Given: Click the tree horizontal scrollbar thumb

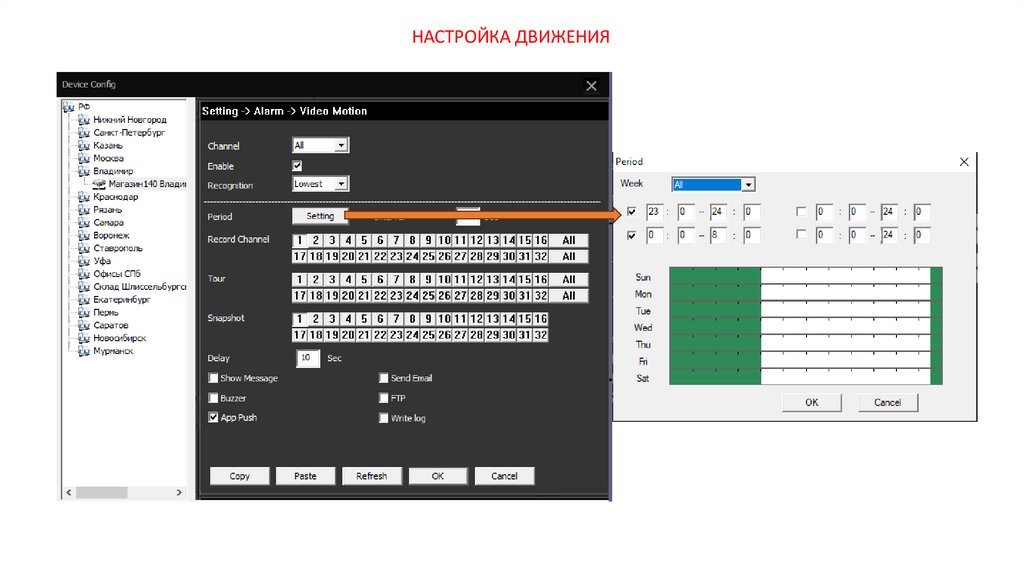Looking at the screenshot, I should coord(101,492).
